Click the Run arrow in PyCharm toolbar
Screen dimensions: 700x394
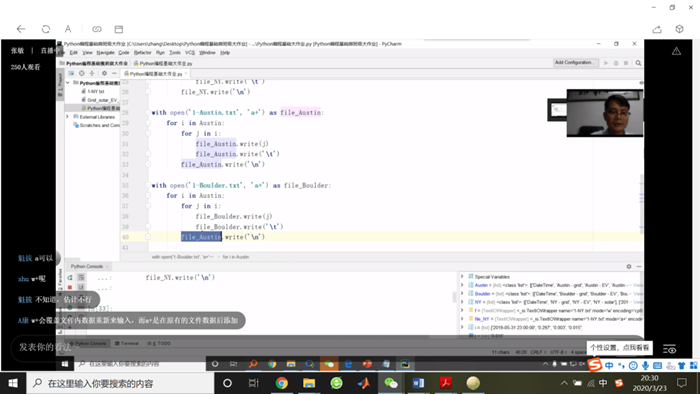606,63
